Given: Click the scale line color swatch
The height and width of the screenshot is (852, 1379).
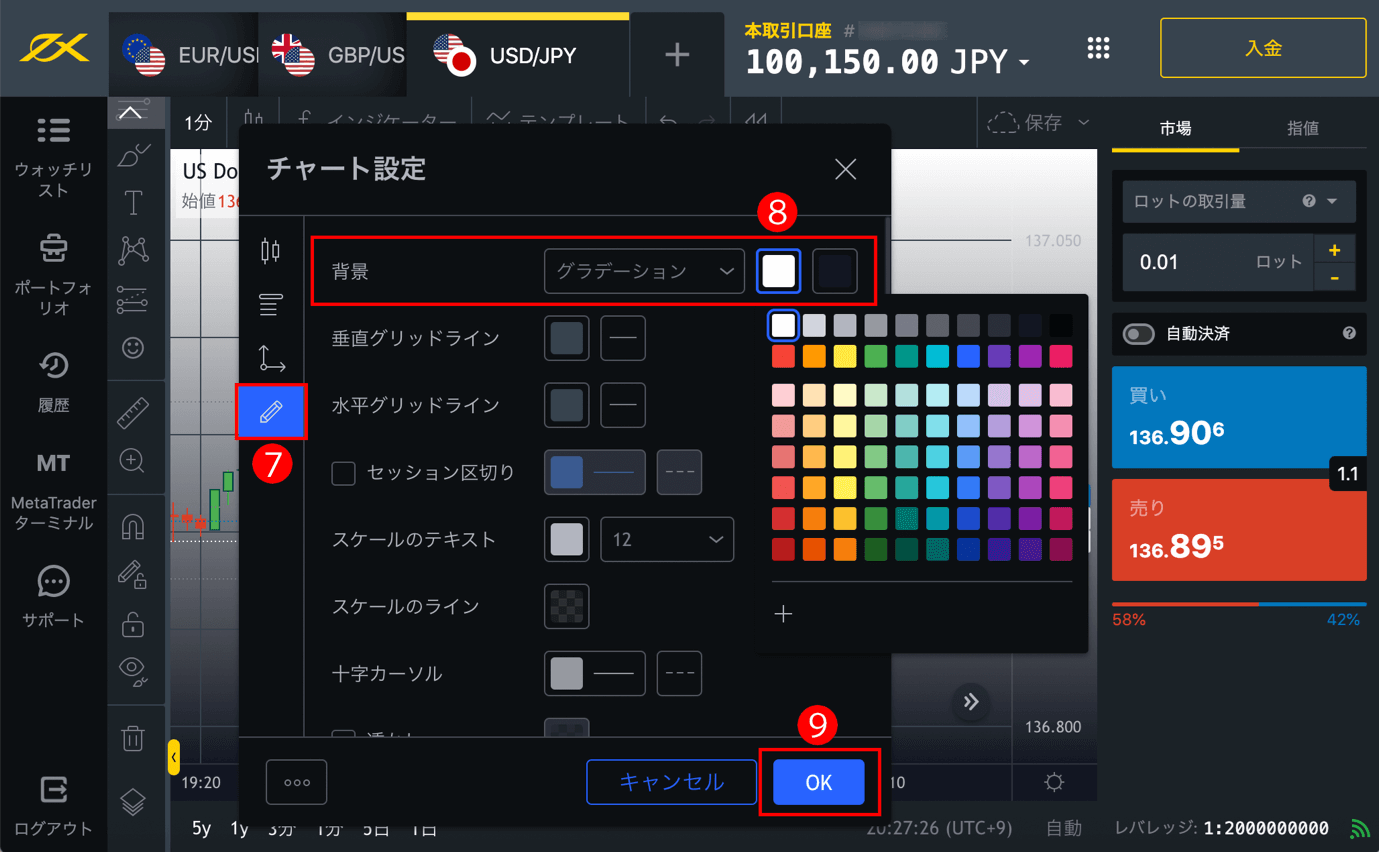Looking at the screenshot, I should click(566, 606).
